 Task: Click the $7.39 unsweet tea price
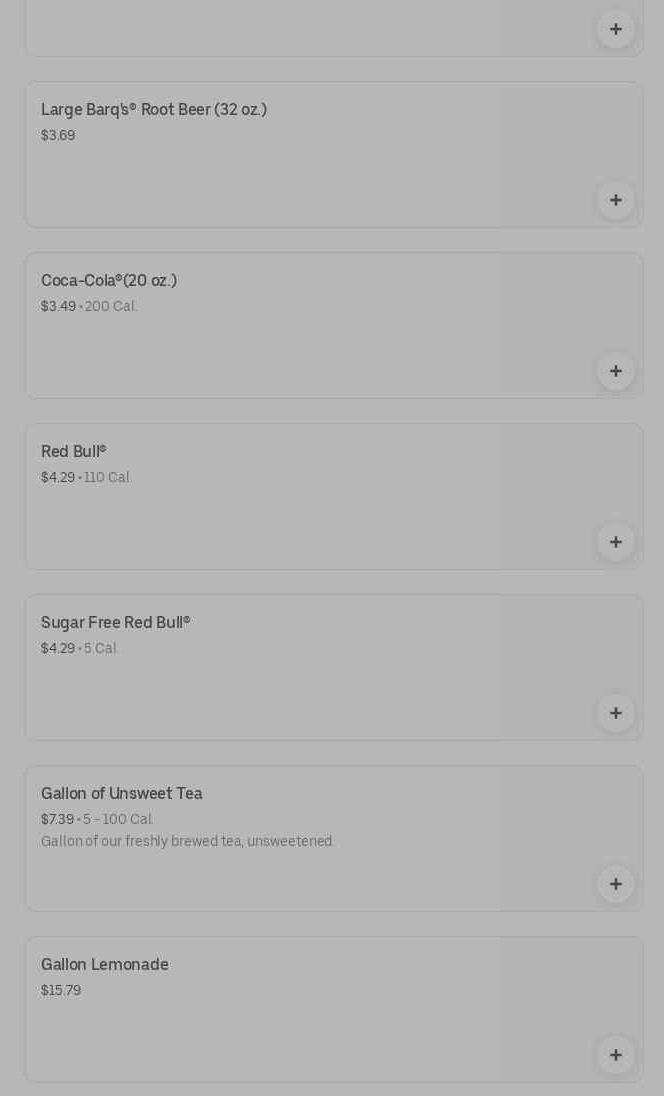[57, 820]
